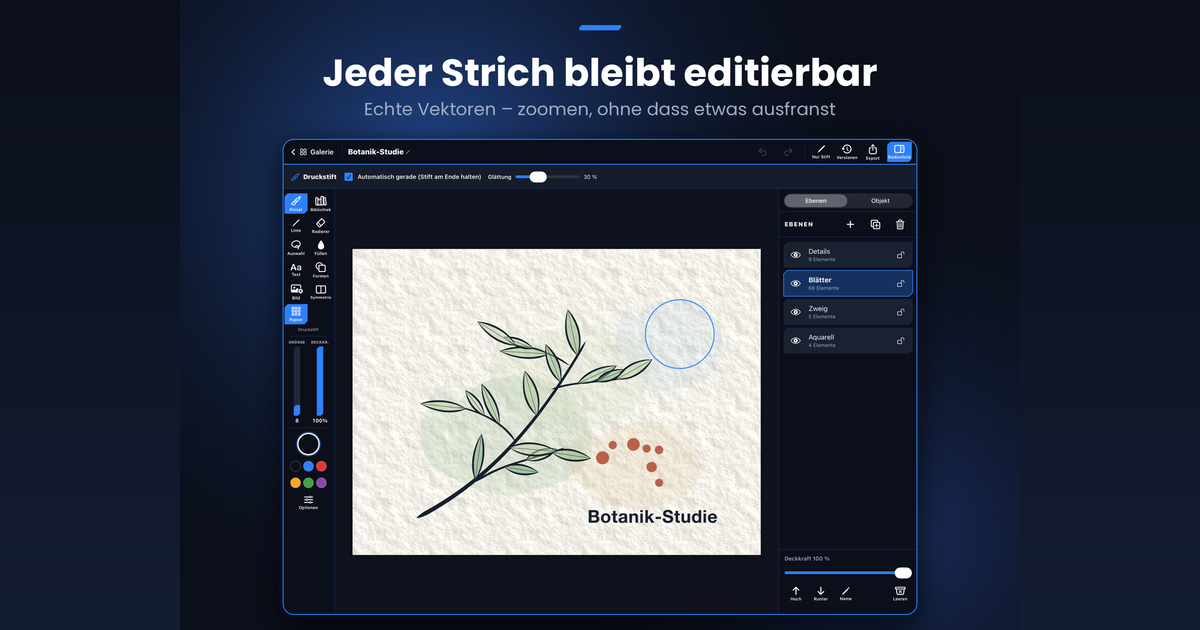The image size is (1200, 630).
Task: Select the Radierer eraser tool
Action: [321, 225]
